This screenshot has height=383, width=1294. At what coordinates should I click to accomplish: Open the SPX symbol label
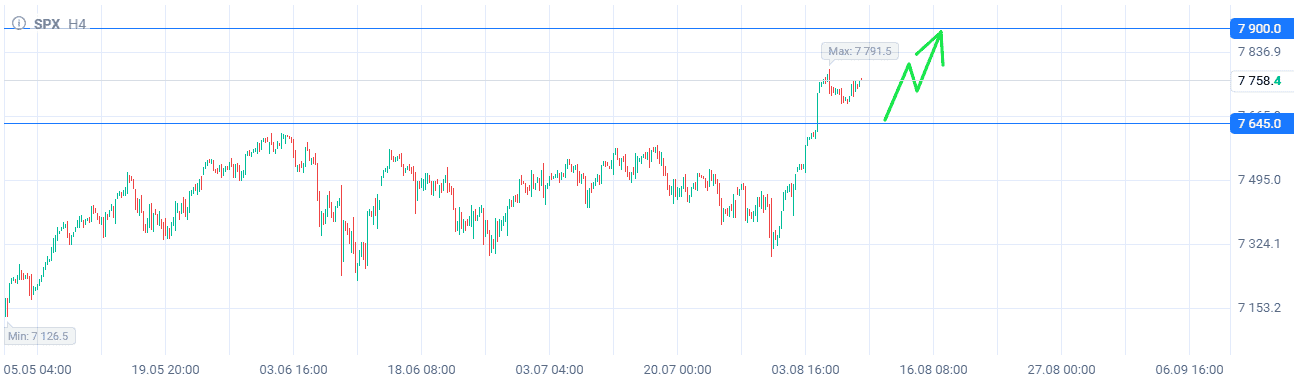(46, 23)
